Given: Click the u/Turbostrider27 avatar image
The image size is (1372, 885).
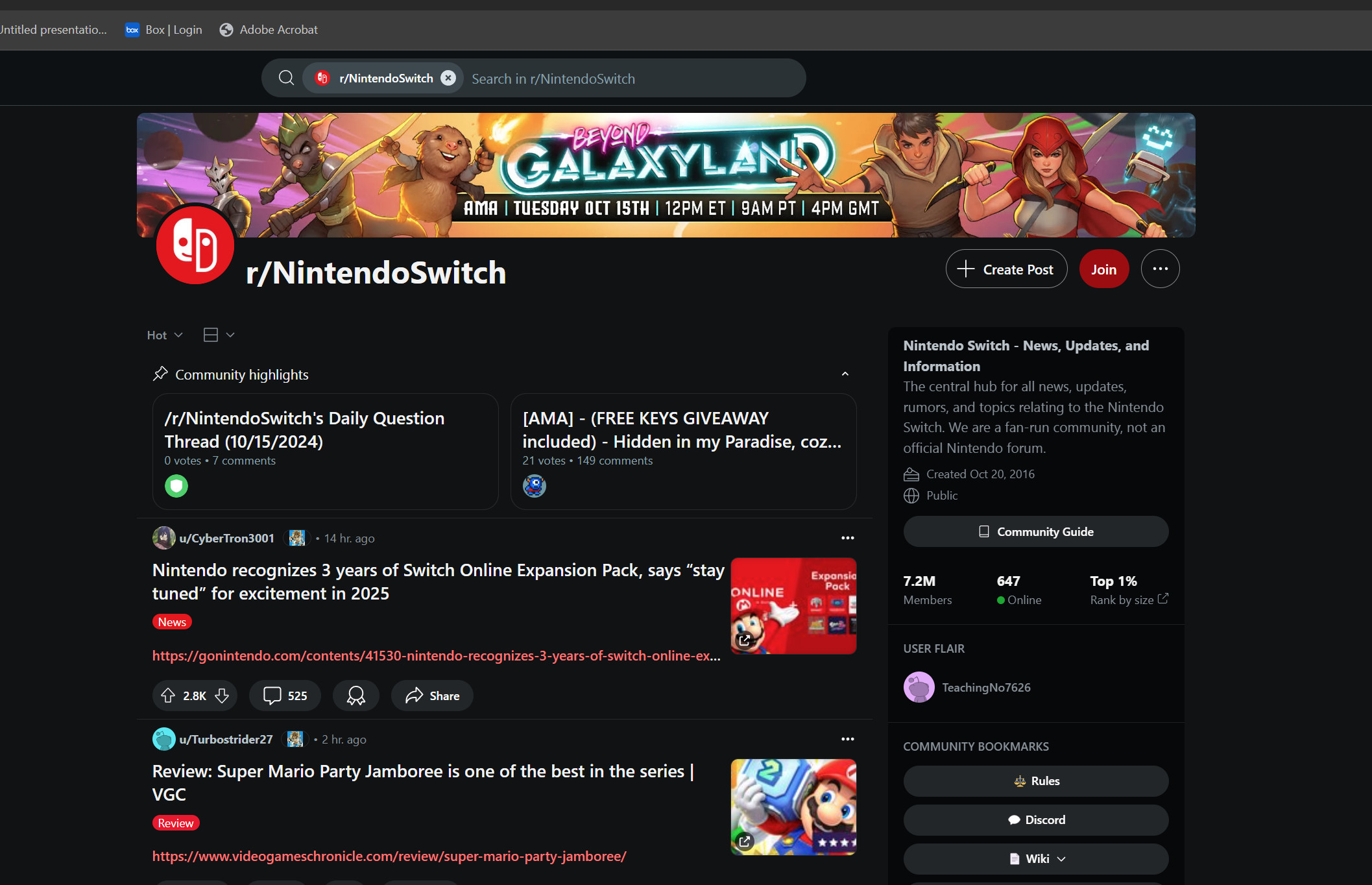Looking at the screenshot, I should click(x=163, y=739).
